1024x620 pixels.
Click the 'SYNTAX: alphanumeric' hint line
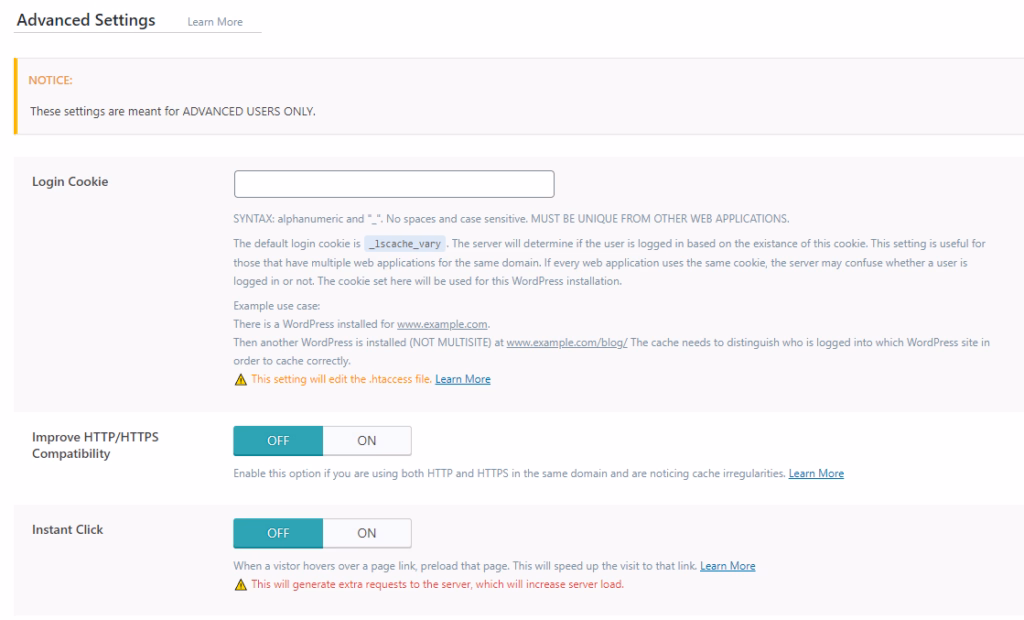click(x=511, y=219)
